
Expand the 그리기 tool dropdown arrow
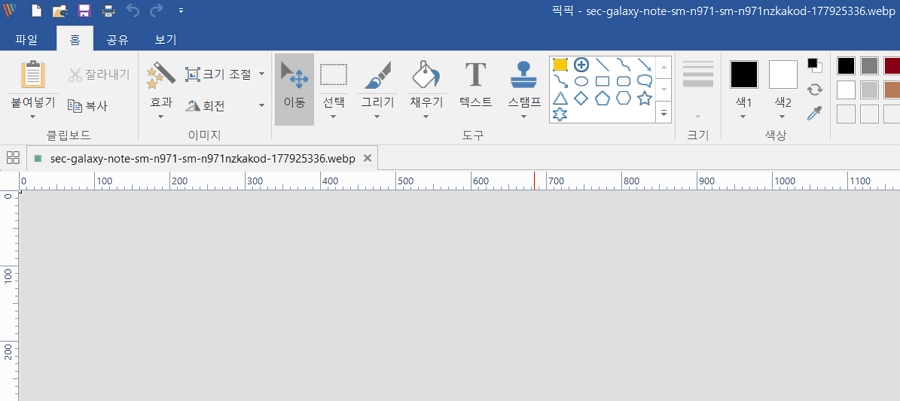pyautogui.click(x=377, y=116)
